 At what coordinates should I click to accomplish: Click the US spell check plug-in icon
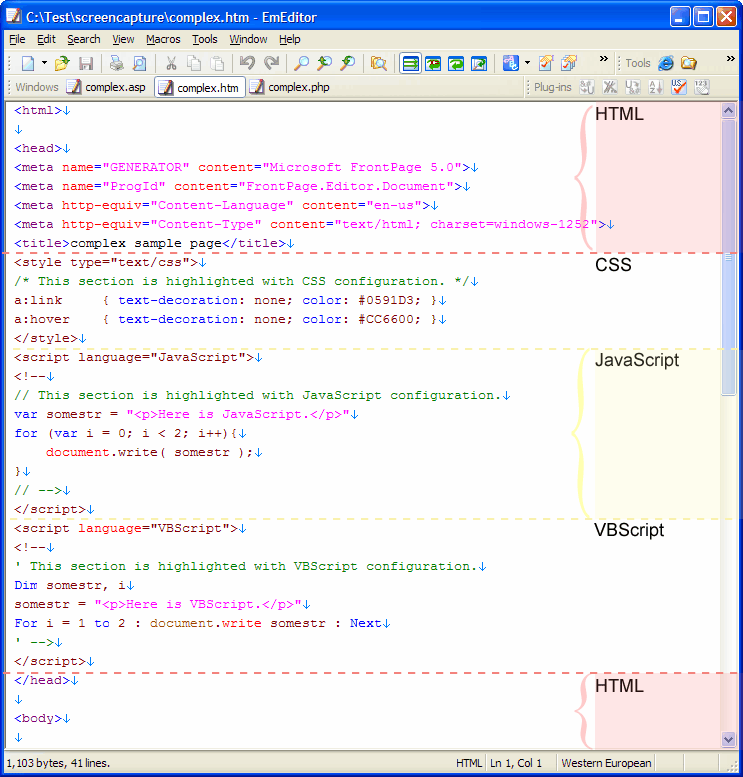click(x=679, y=87)
